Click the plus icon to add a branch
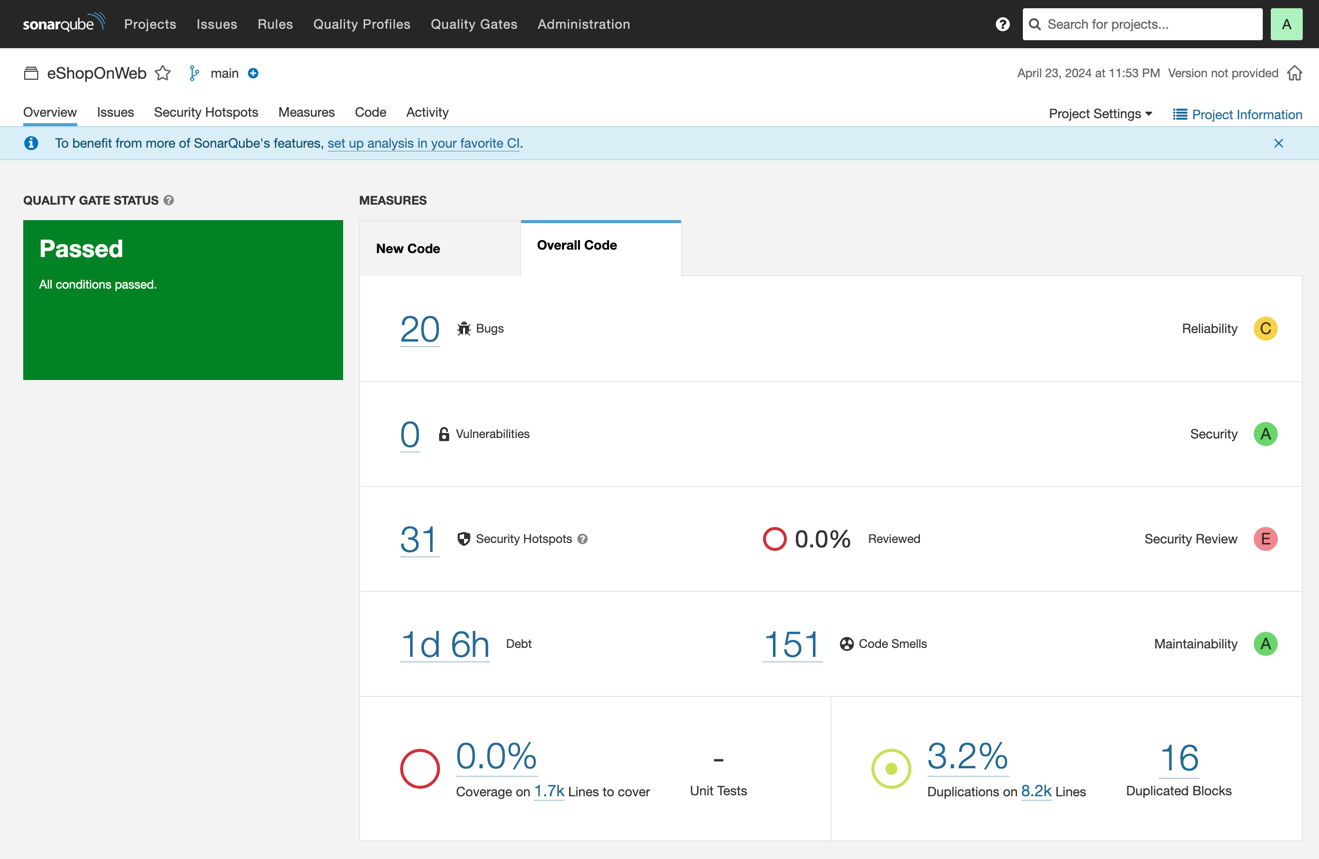 [253, 73]
